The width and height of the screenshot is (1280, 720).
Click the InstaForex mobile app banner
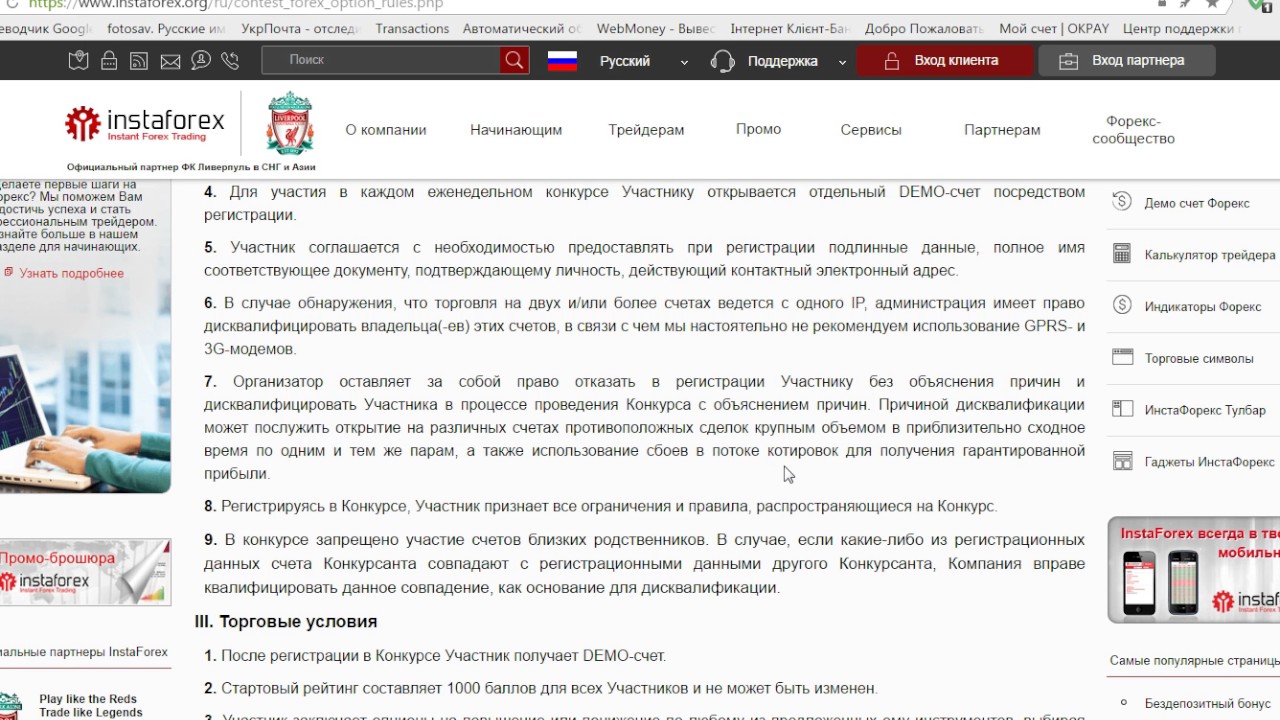[x=1194, y=570]
